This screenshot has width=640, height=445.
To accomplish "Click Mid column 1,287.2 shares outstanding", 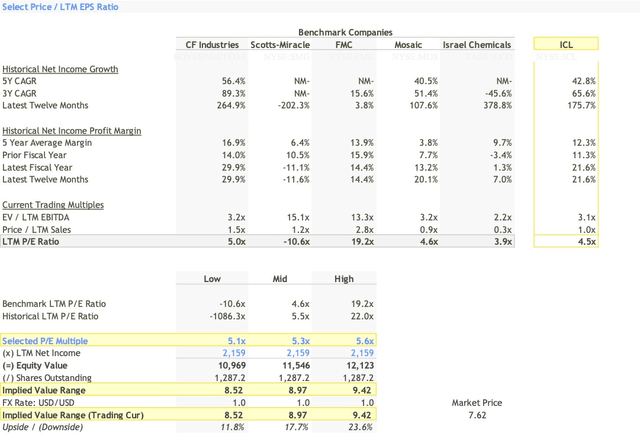I will coord(294,378).
